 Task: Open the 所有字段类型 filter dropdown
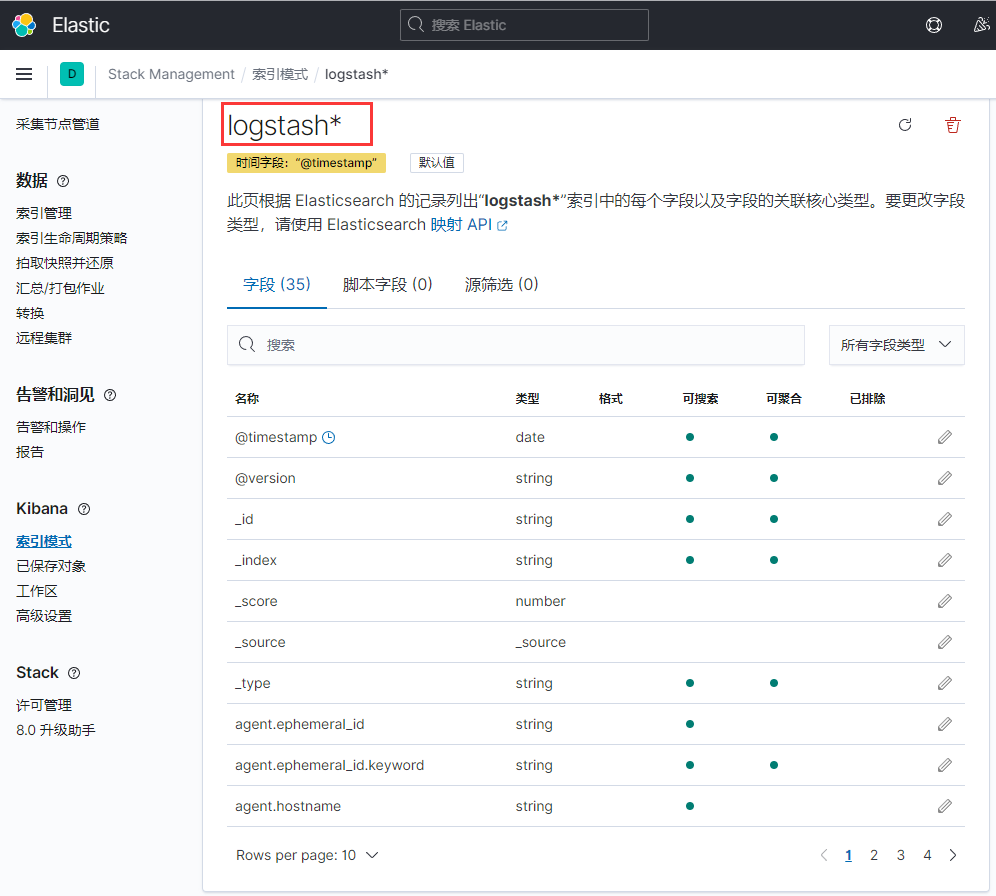pos(895,343)
